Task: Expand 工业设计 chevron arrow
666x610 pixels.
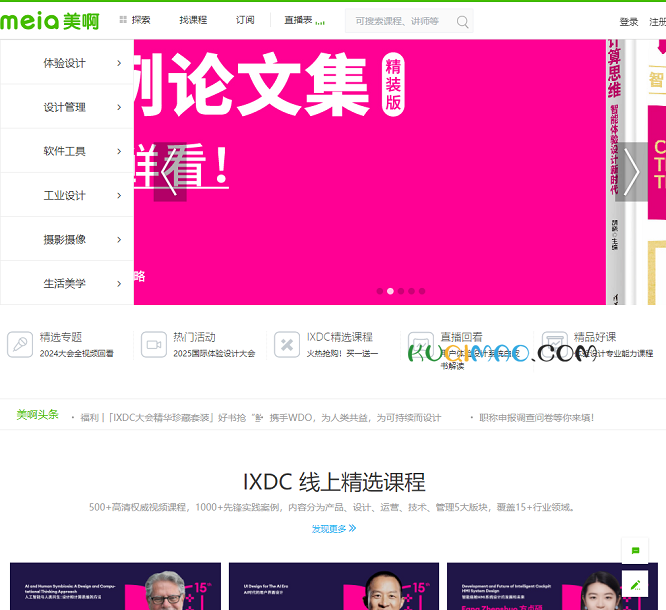Action: pos(119,195)
